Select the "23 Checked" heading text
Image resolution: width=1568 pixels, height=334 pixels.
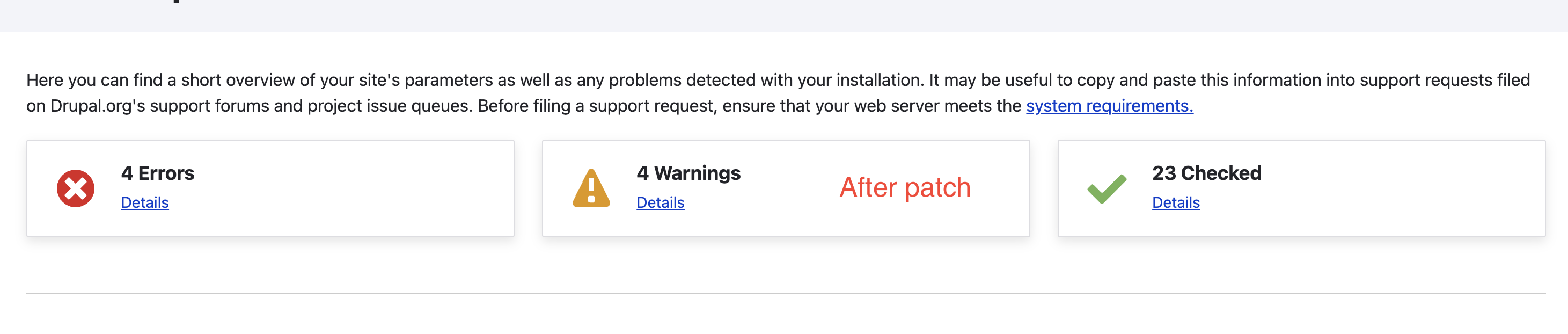click(1207, 173)
